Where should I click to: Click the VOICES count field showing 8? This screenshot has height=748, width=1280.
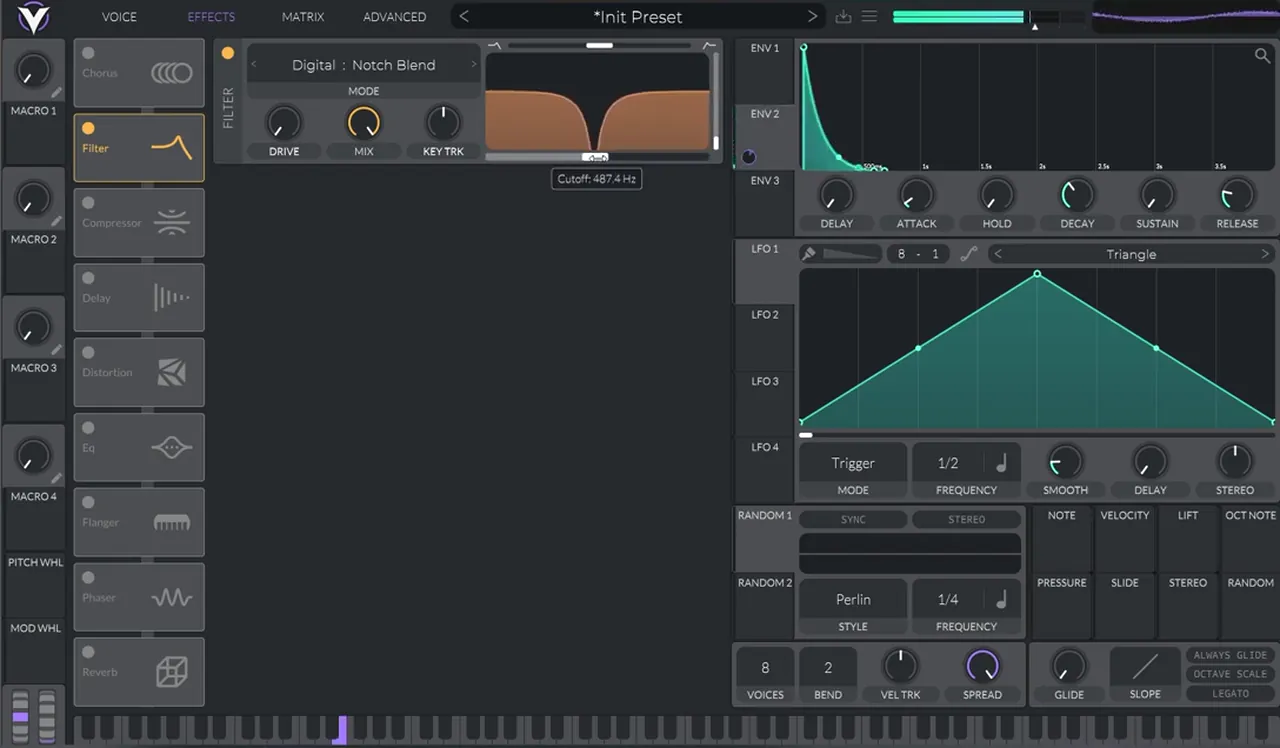point(765,668)
